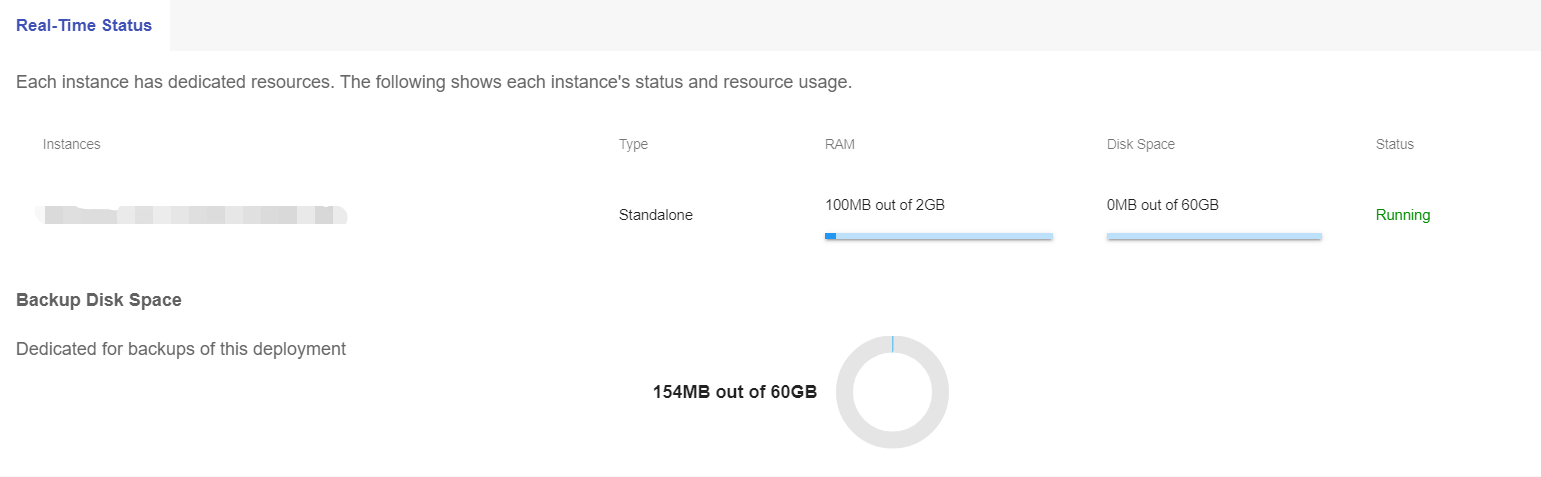Click the Backup Disk Space heading

point(99,300)
